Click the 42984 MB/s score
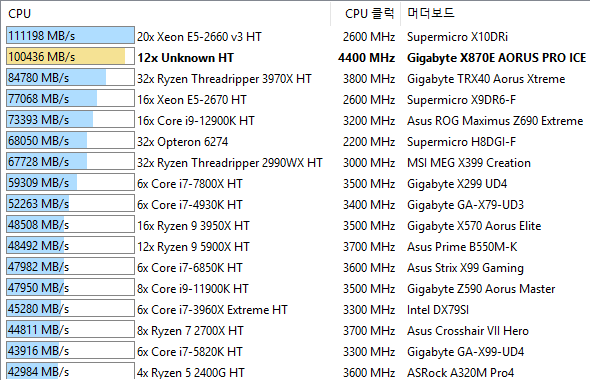 pyautogui.click(x=38, y=372)
